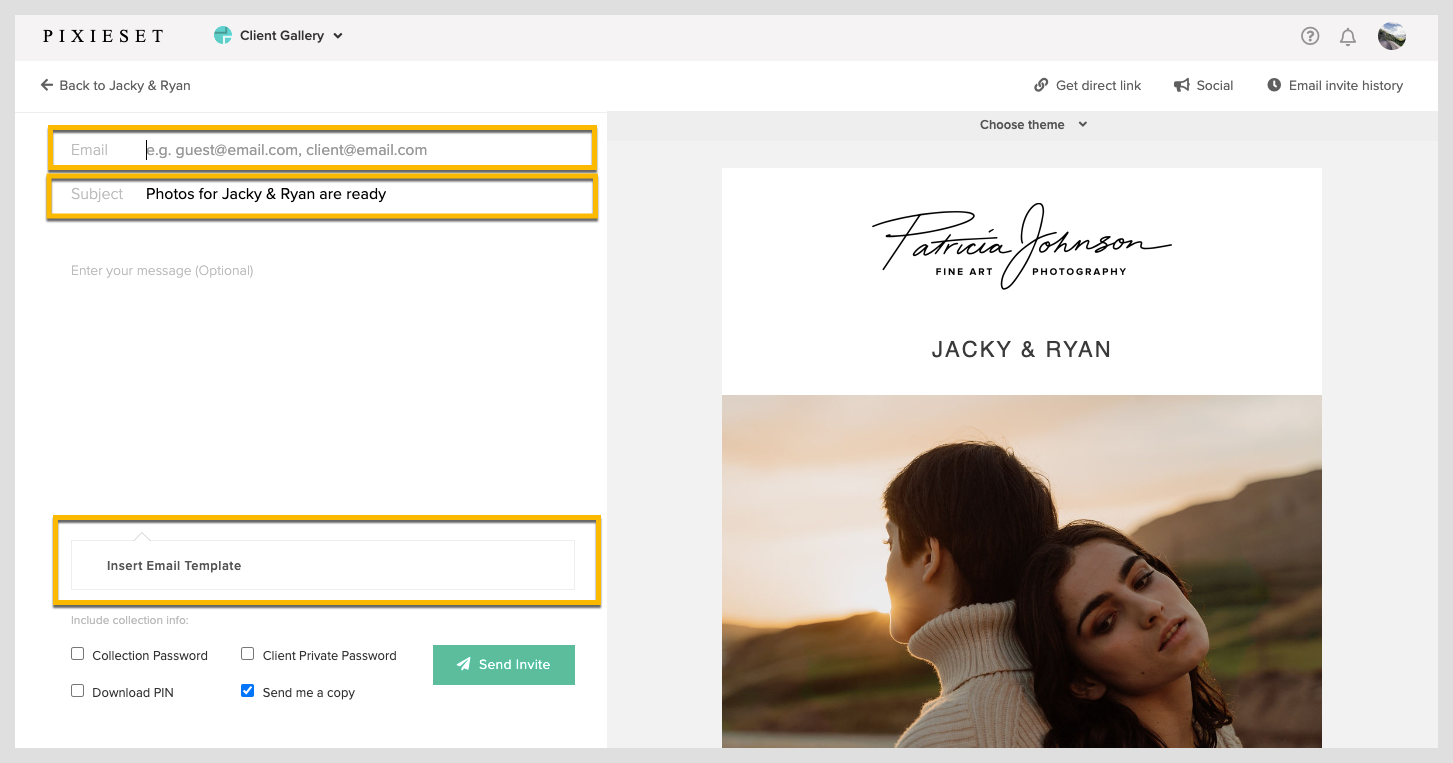Click the megaphone icon beside Social

[x=1182, y=85]
